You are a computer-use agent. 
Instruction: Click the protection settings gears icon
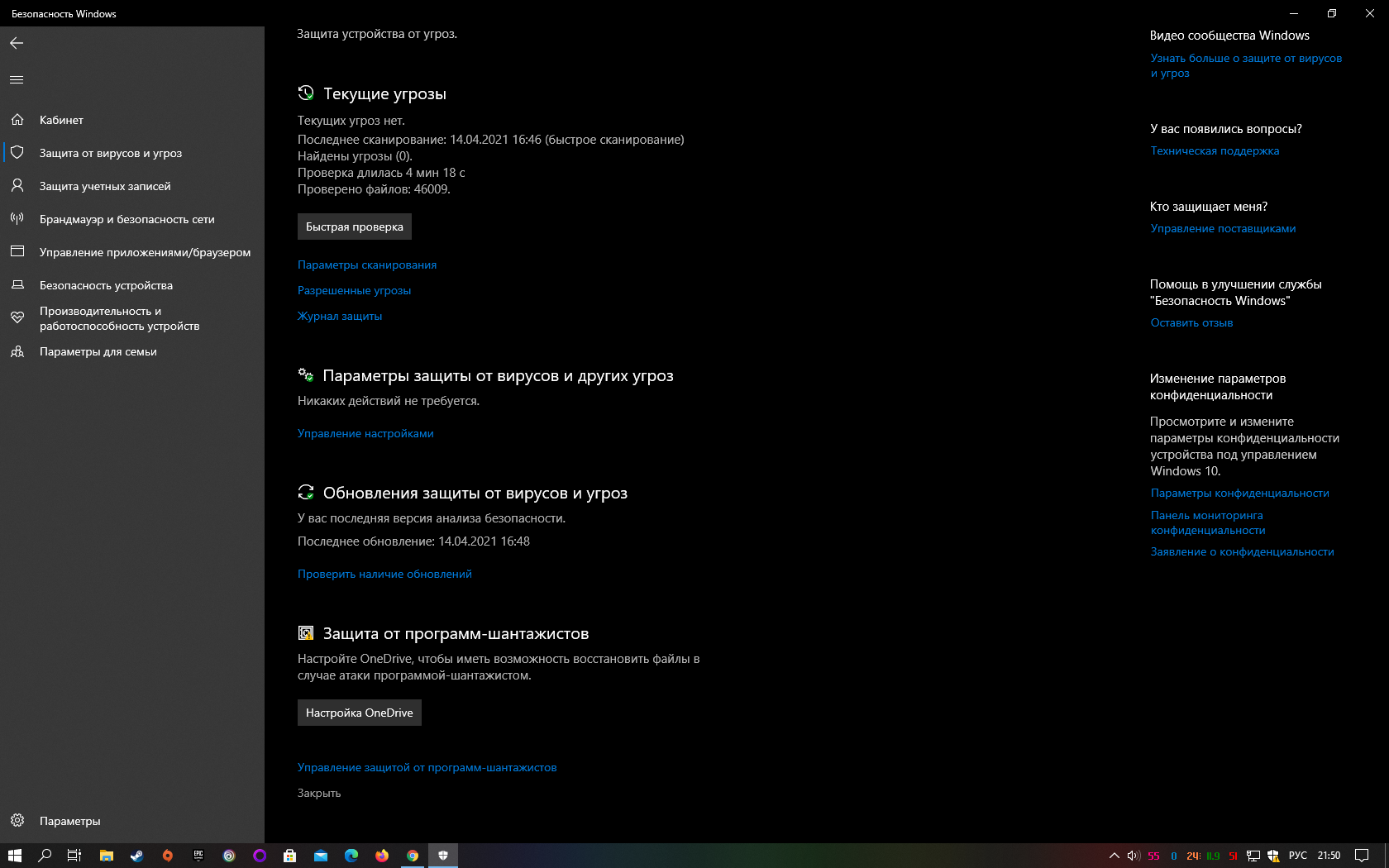[306, 374]
